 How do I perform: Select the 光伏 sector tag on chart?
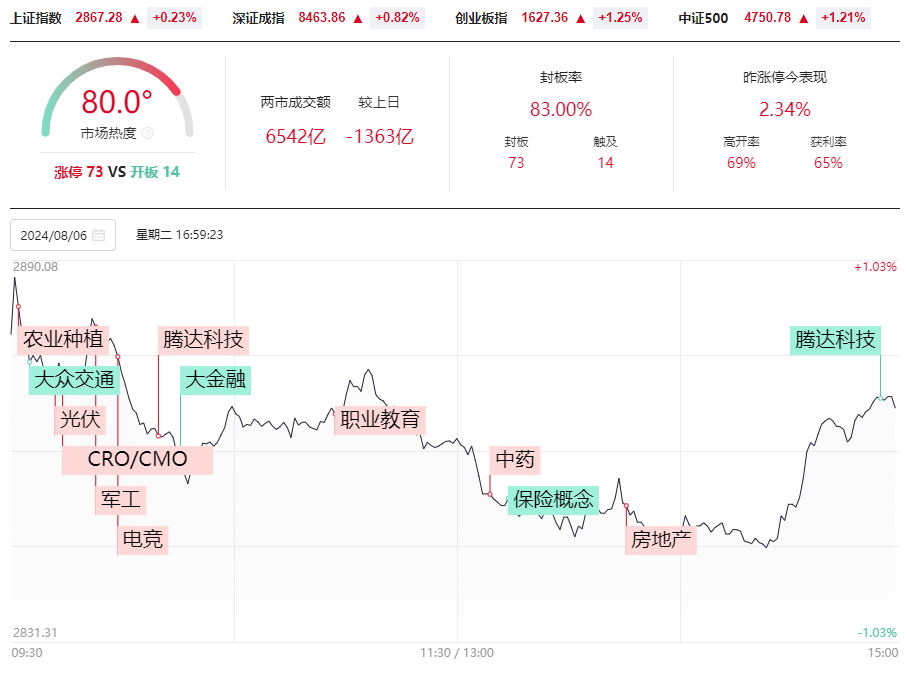[80, 420]
